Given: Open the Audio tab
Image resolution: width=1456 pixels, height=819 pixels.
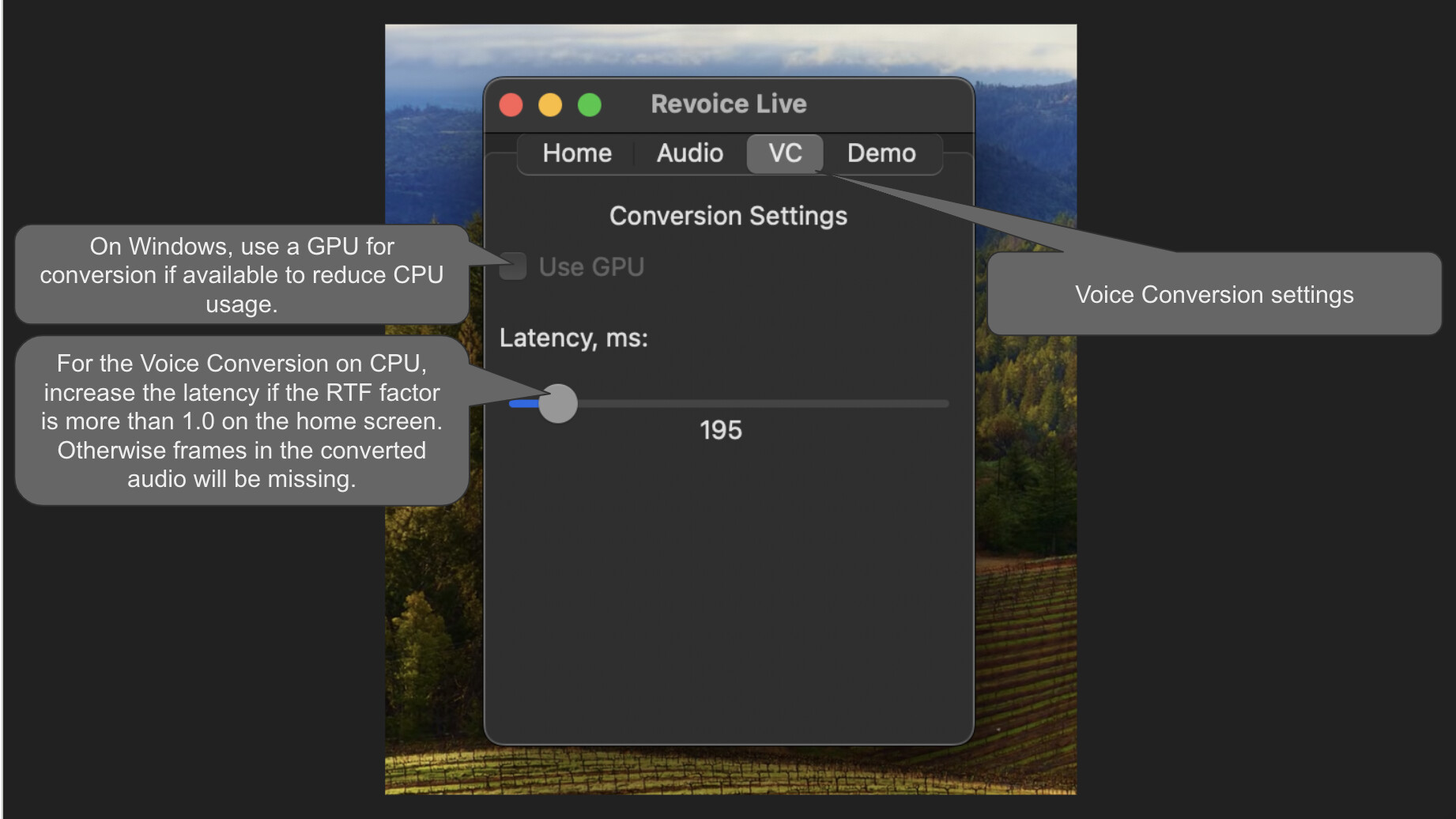Looking at the screenshot, I should pos(688,153).
